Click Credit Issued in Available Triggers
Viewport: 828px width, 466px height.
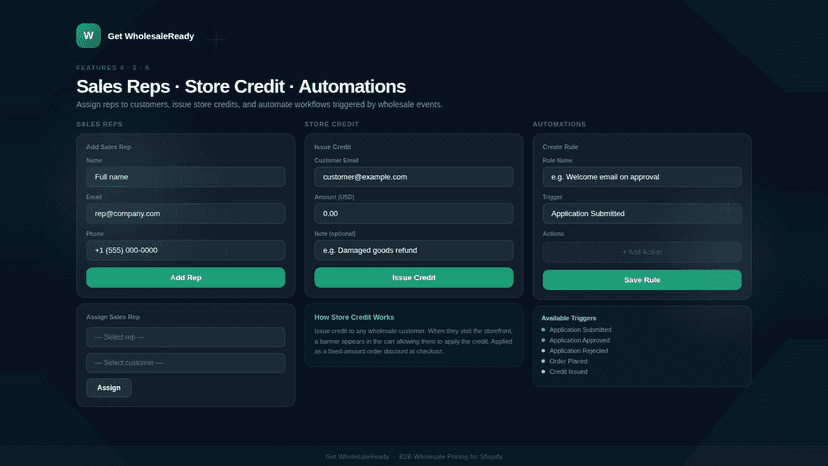point(568,372)
